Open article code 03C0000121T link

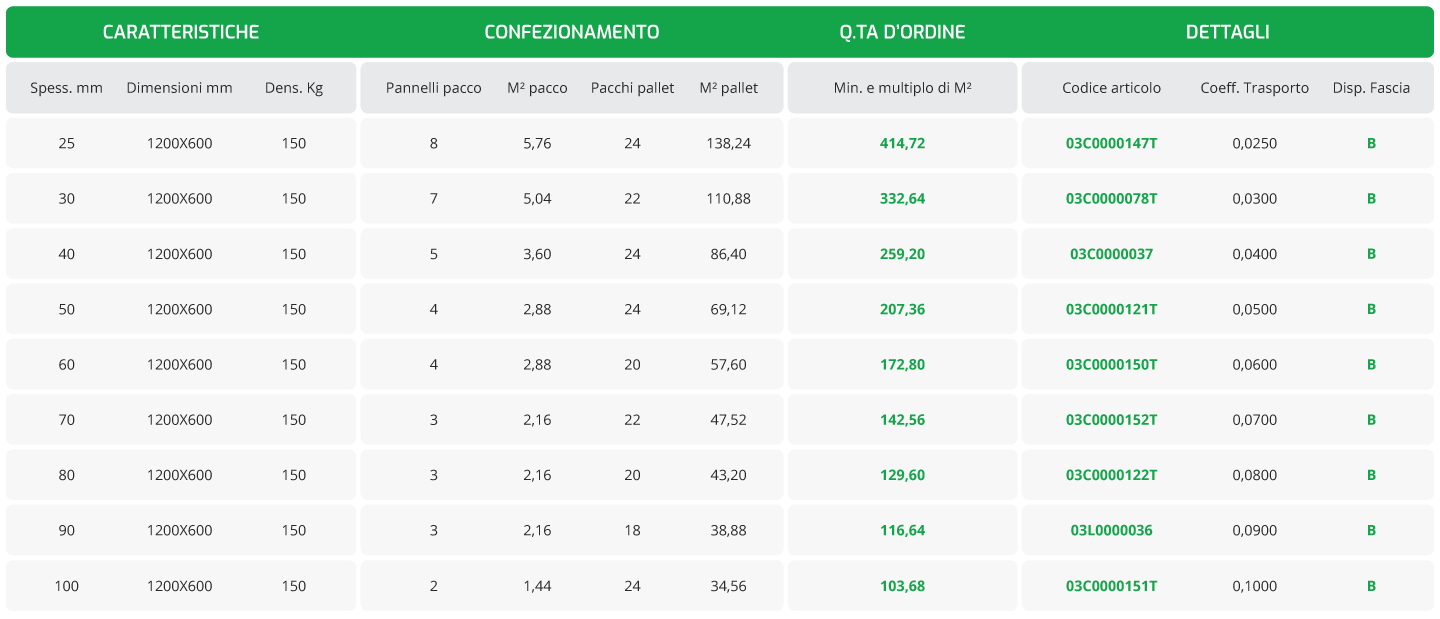[1111, 309]
